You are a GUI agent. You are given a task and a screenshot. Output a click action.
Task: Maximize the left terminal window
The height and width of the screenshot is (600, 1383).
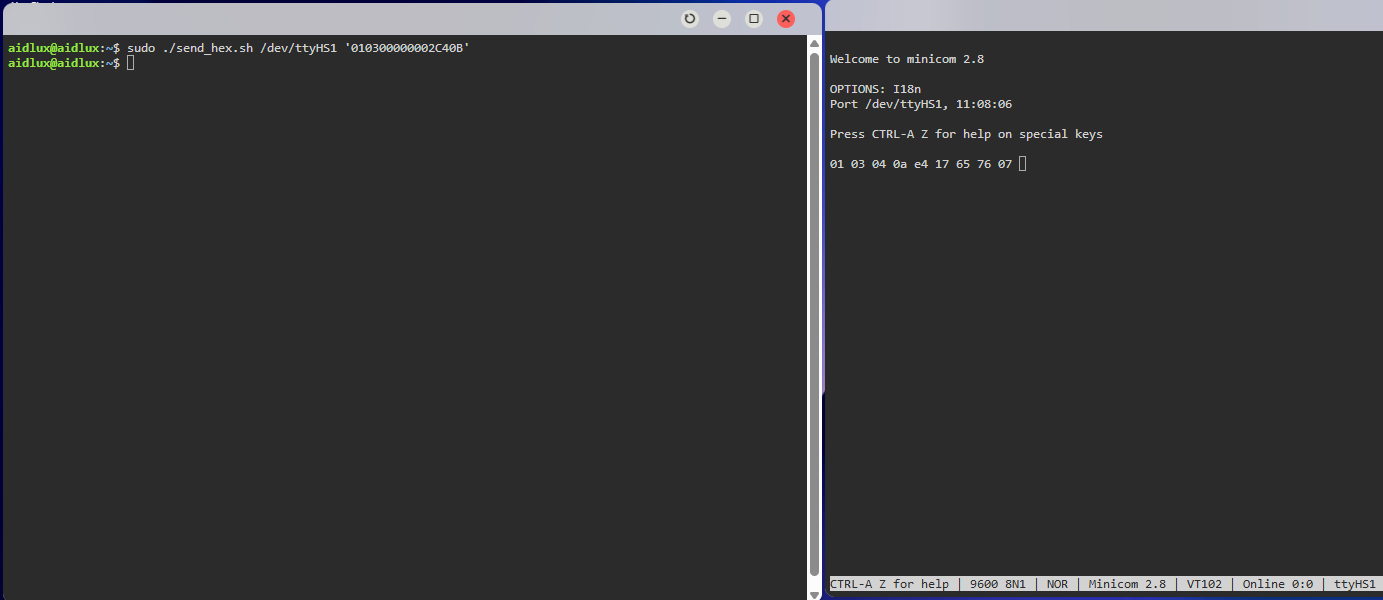point(754,19)
